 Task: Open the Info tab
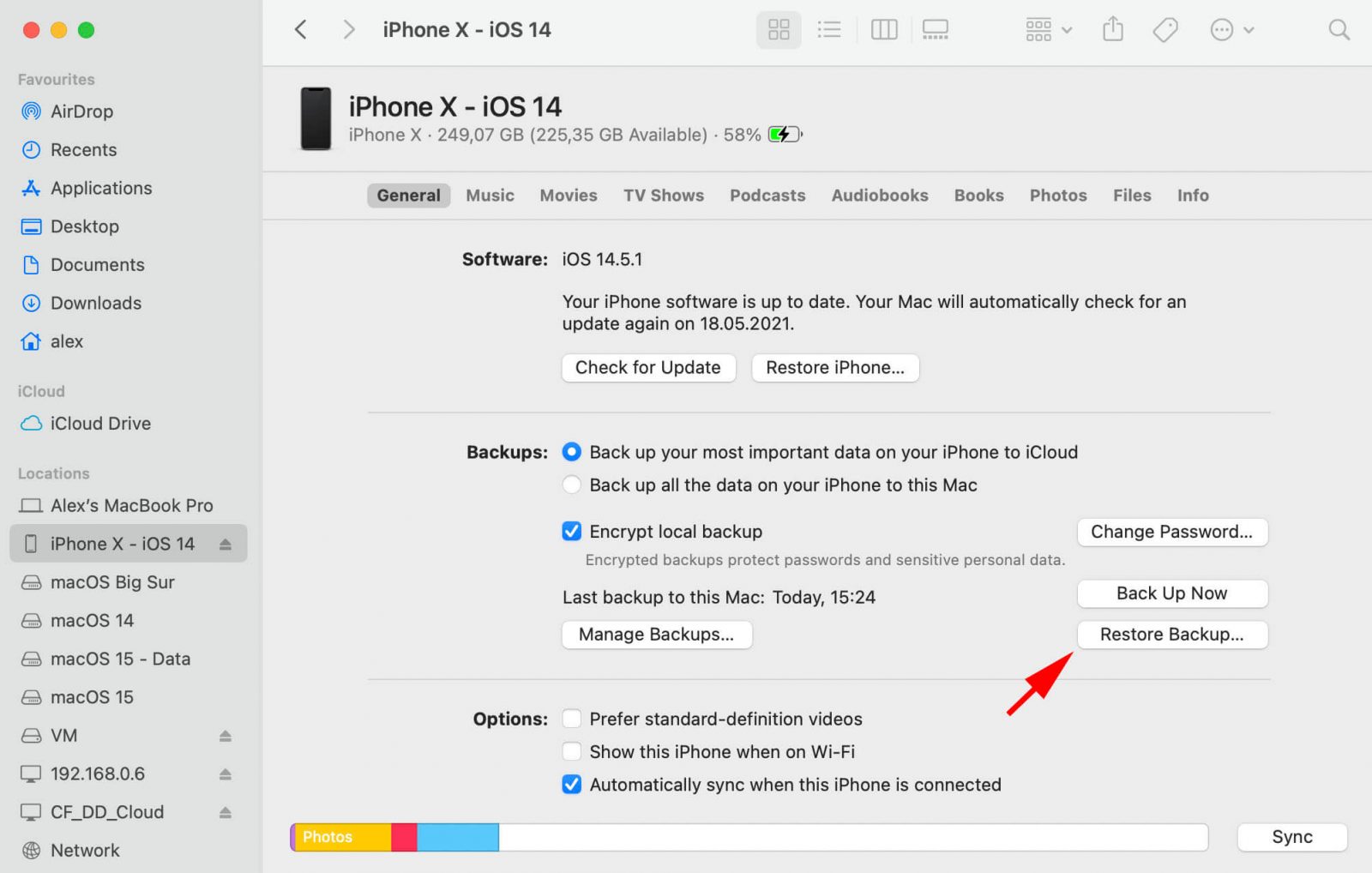point(1193,195)
